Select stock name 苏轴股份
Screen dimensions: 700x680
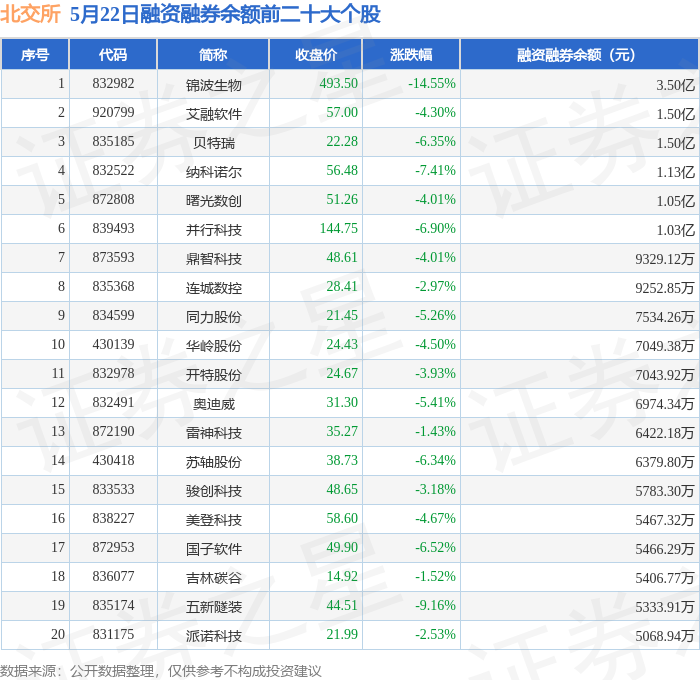coord(213,463)
